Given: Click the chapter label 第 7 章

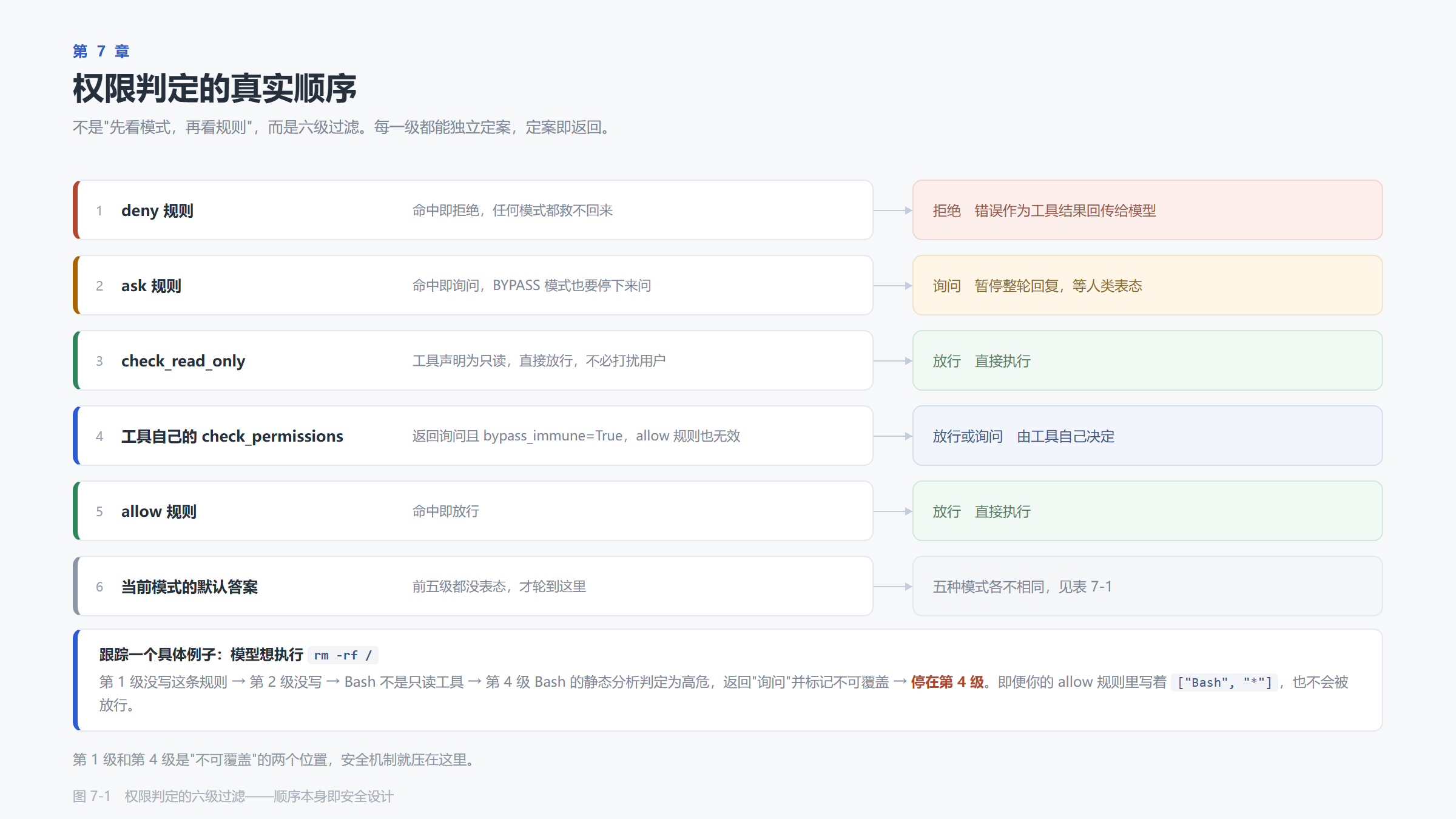Looking at the screenshot, I should 101,52.
